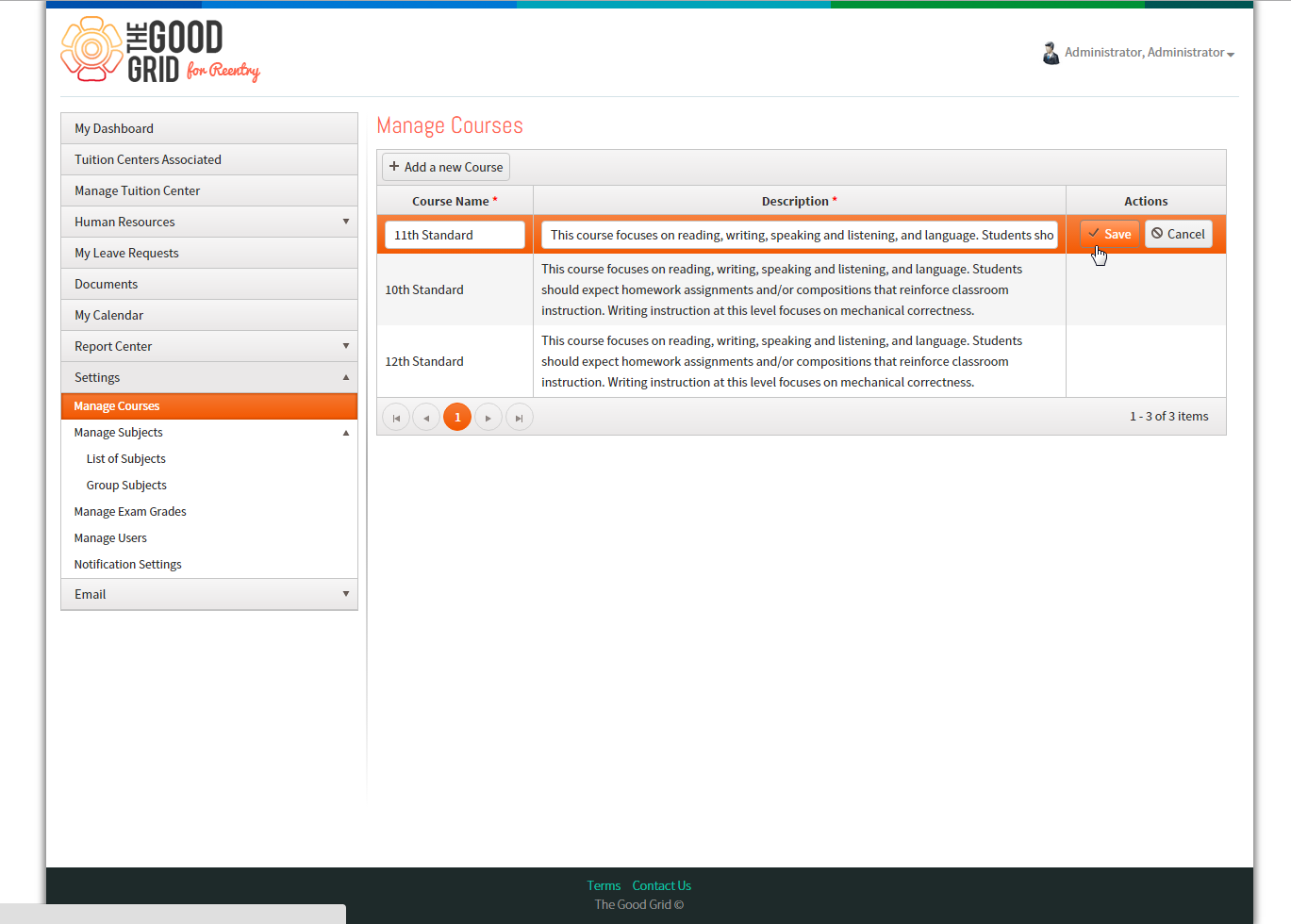Click Add a new Course button
The width and height of the screenshot is (1291, 924).
[446, 167]
